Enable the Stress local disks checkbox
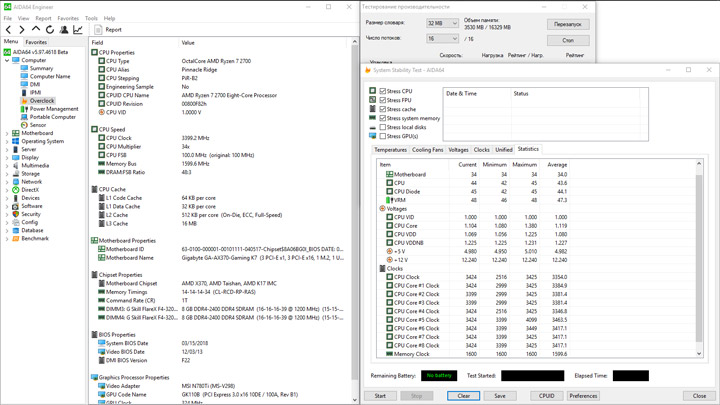 382,127
